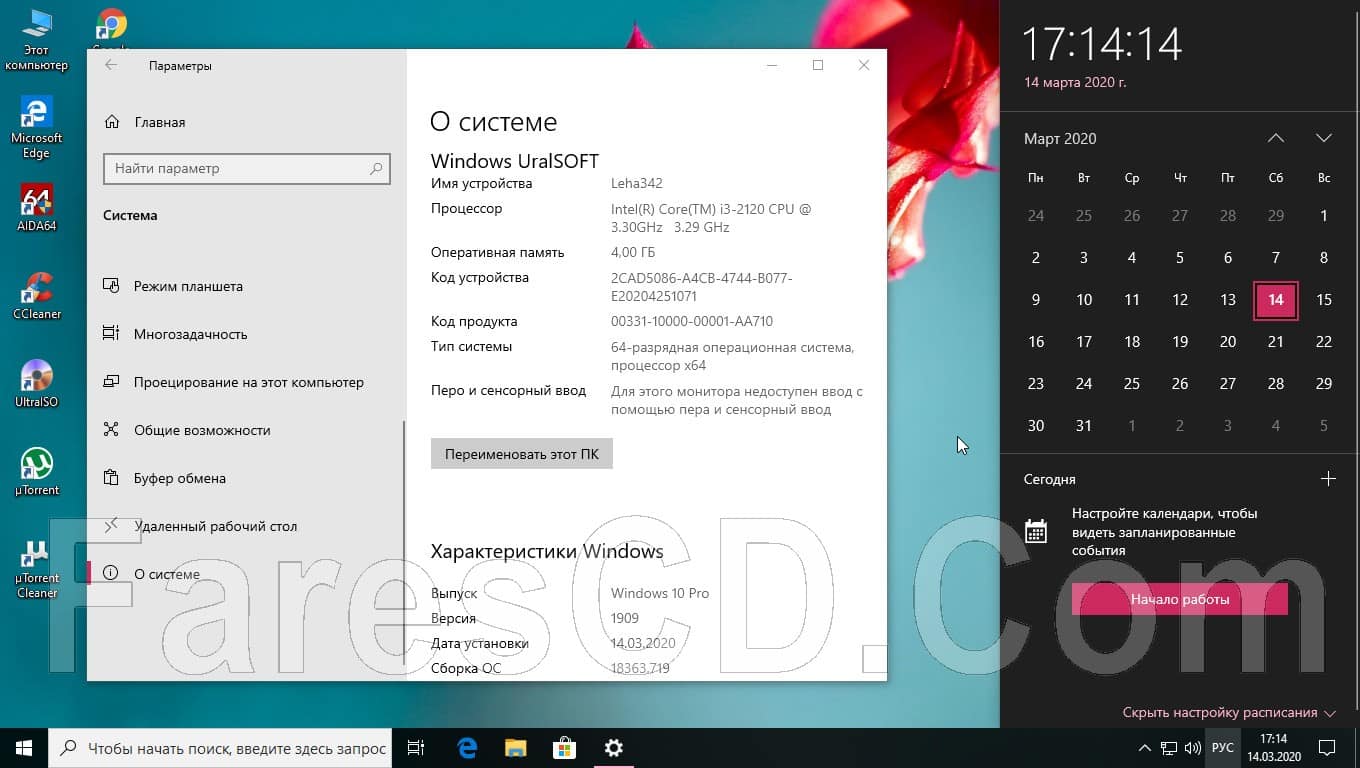Image resolution: width=1360 pixels, height=768 pixels.
Task: Click the "Переименовать этот ПК" button
Action: [522, 453]
